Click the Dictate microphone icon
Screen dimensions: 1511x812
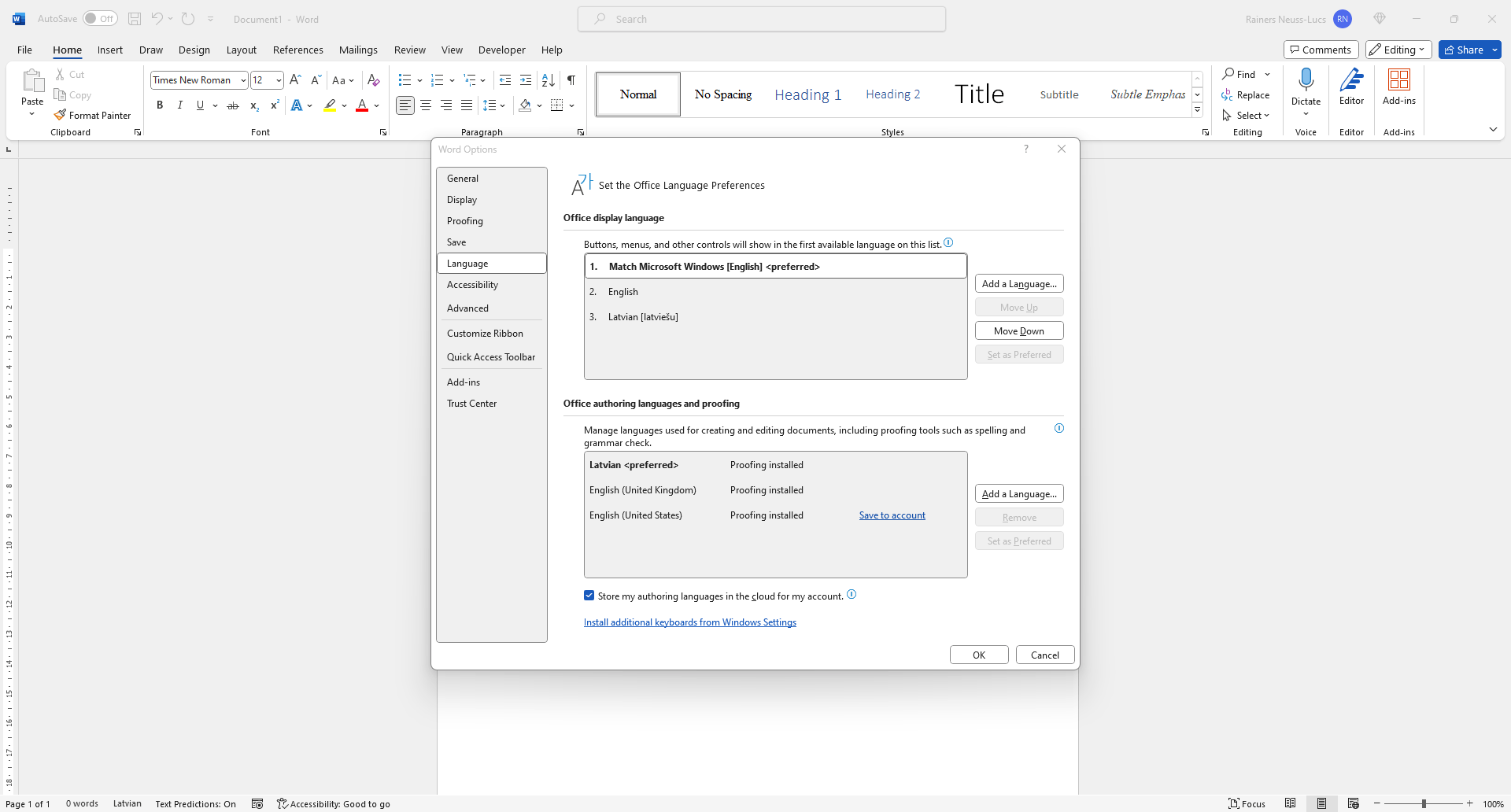click(x=1306, y=79)
